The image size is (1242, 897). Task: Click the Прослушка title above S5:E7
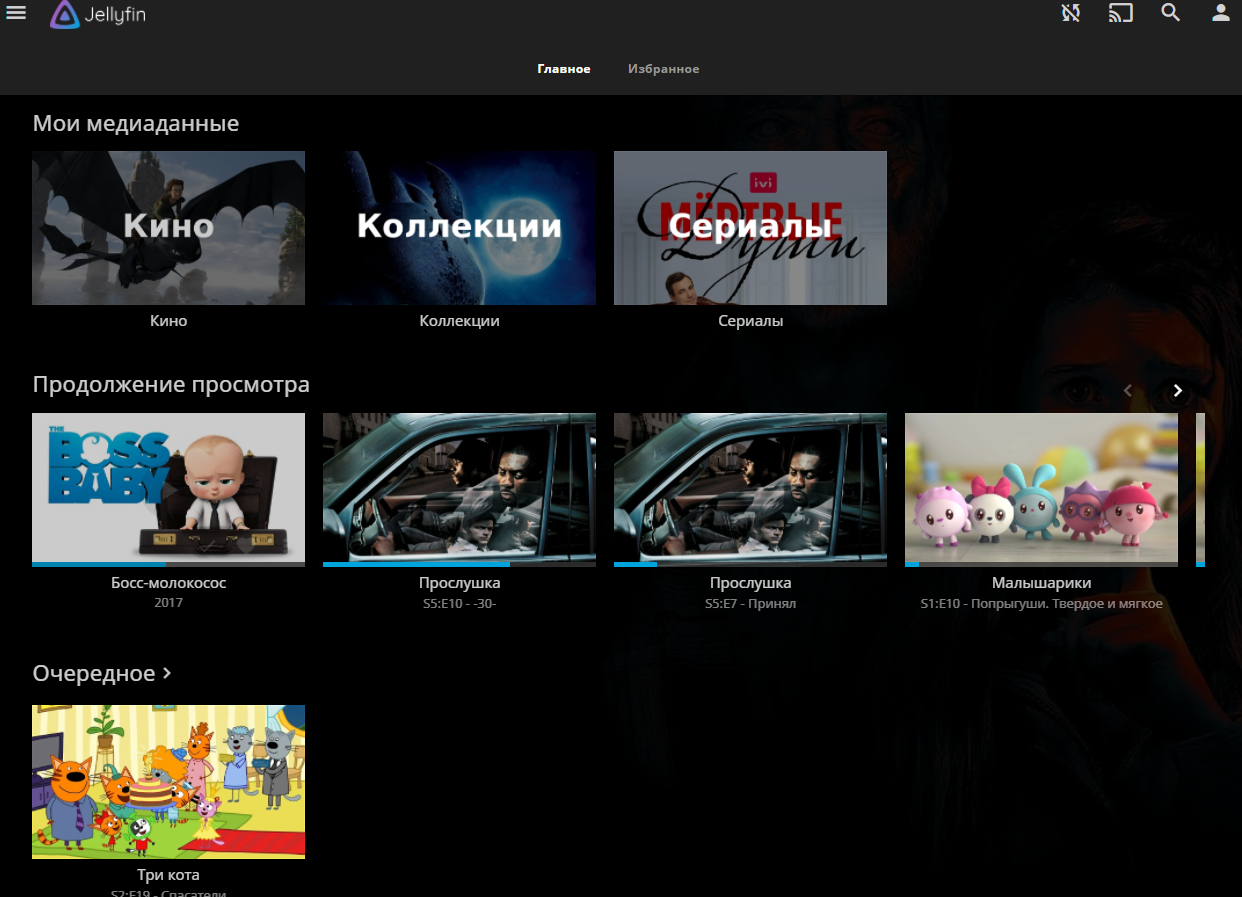(750, 583)
